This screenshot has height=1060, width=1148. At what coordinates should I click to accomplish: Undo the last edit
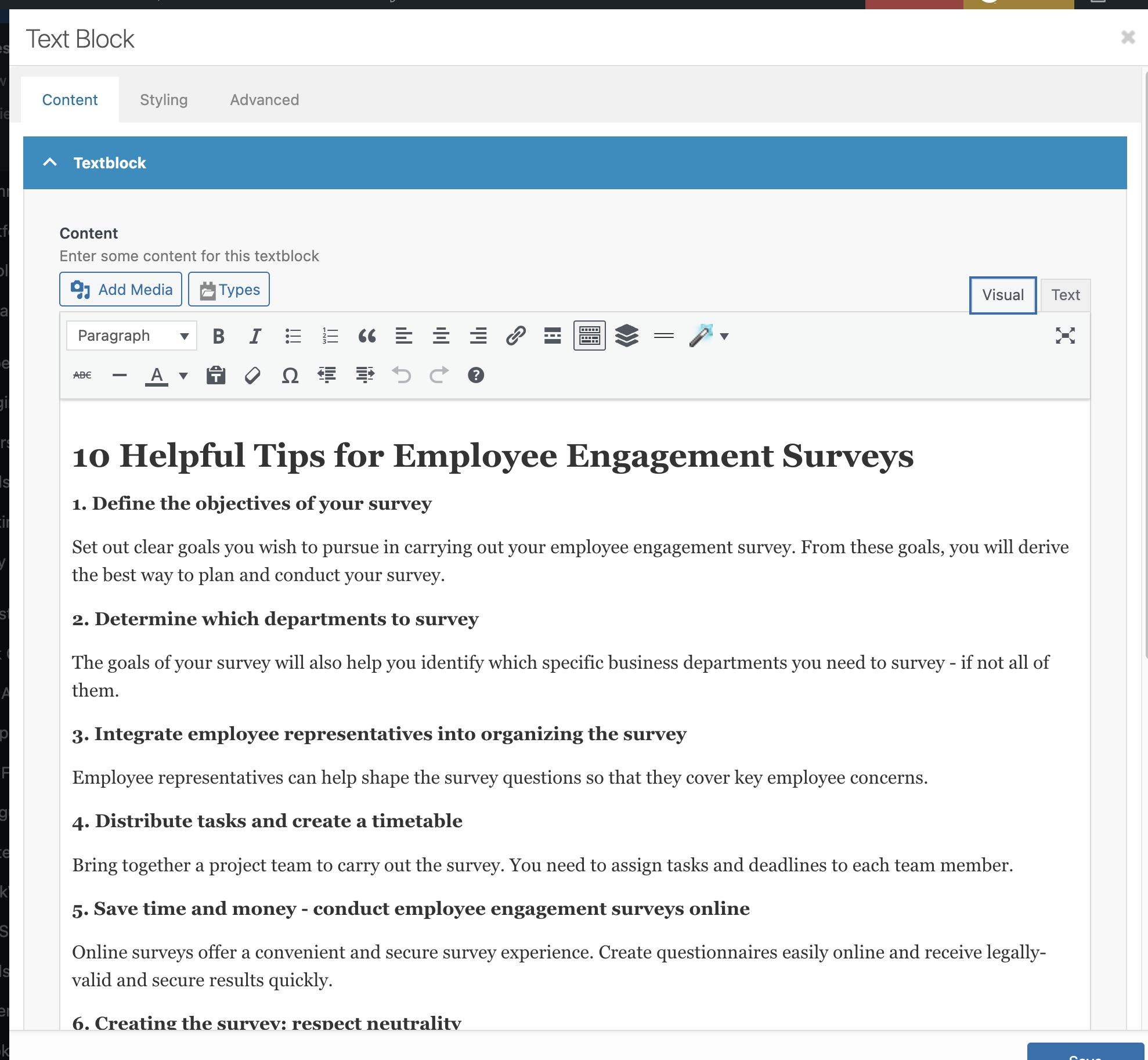click(x=402, y=376)
